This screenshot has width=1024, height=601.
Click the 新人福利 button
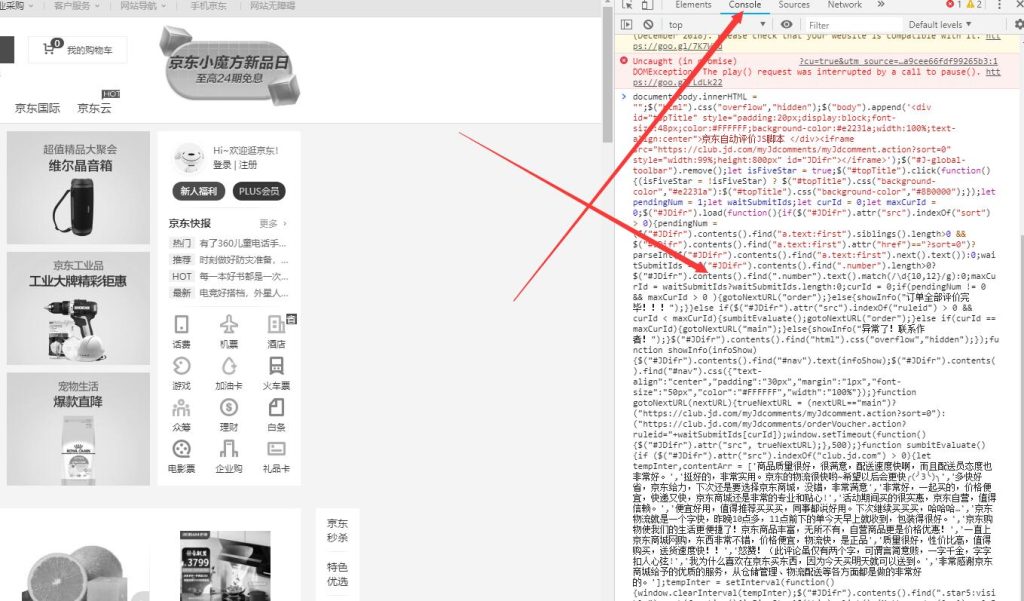click(199, 191)
